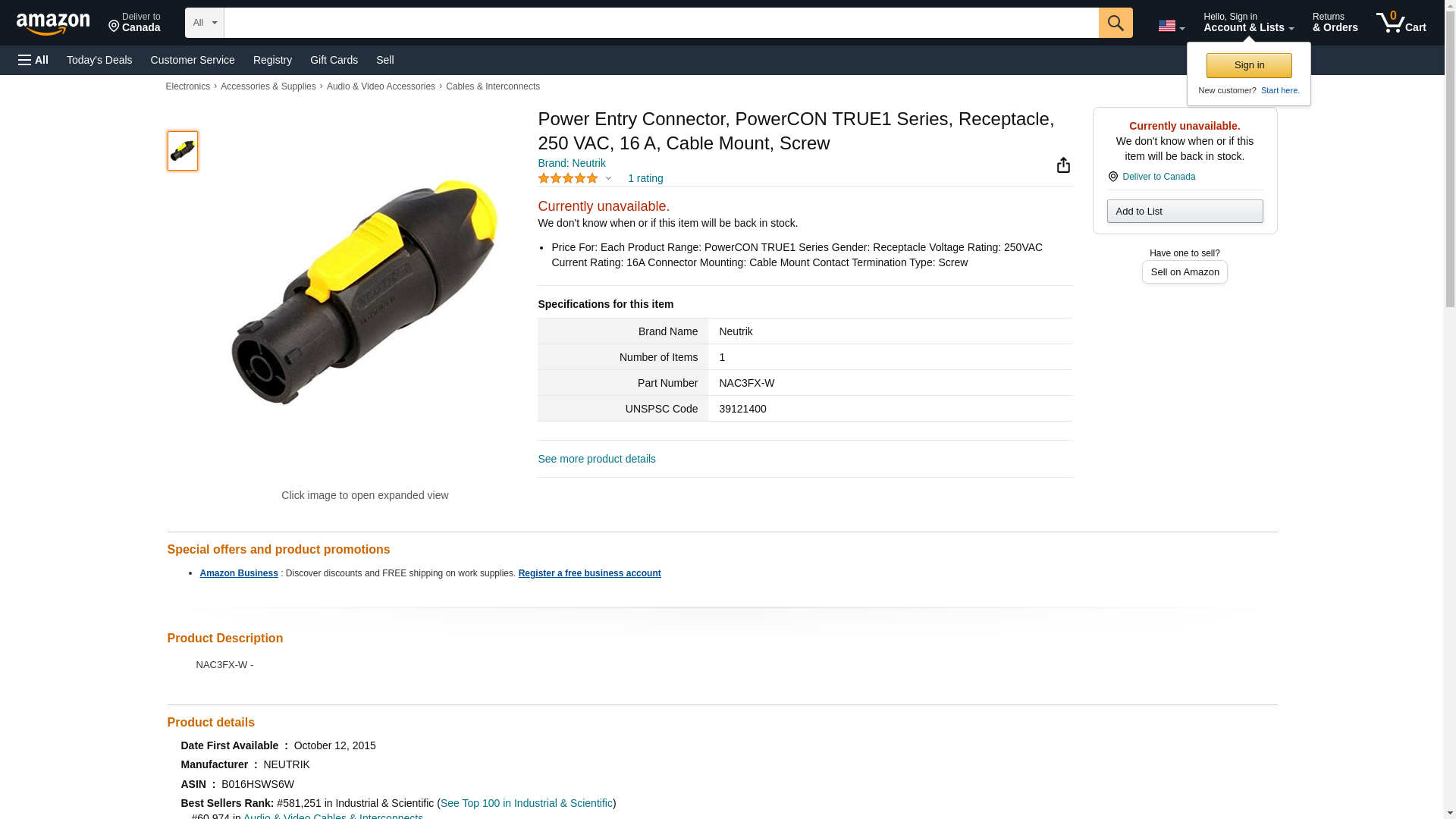This screenshot has width=1456, height=819.
Task: Select the connector product thumbnail
Action: tap(183, 150)
